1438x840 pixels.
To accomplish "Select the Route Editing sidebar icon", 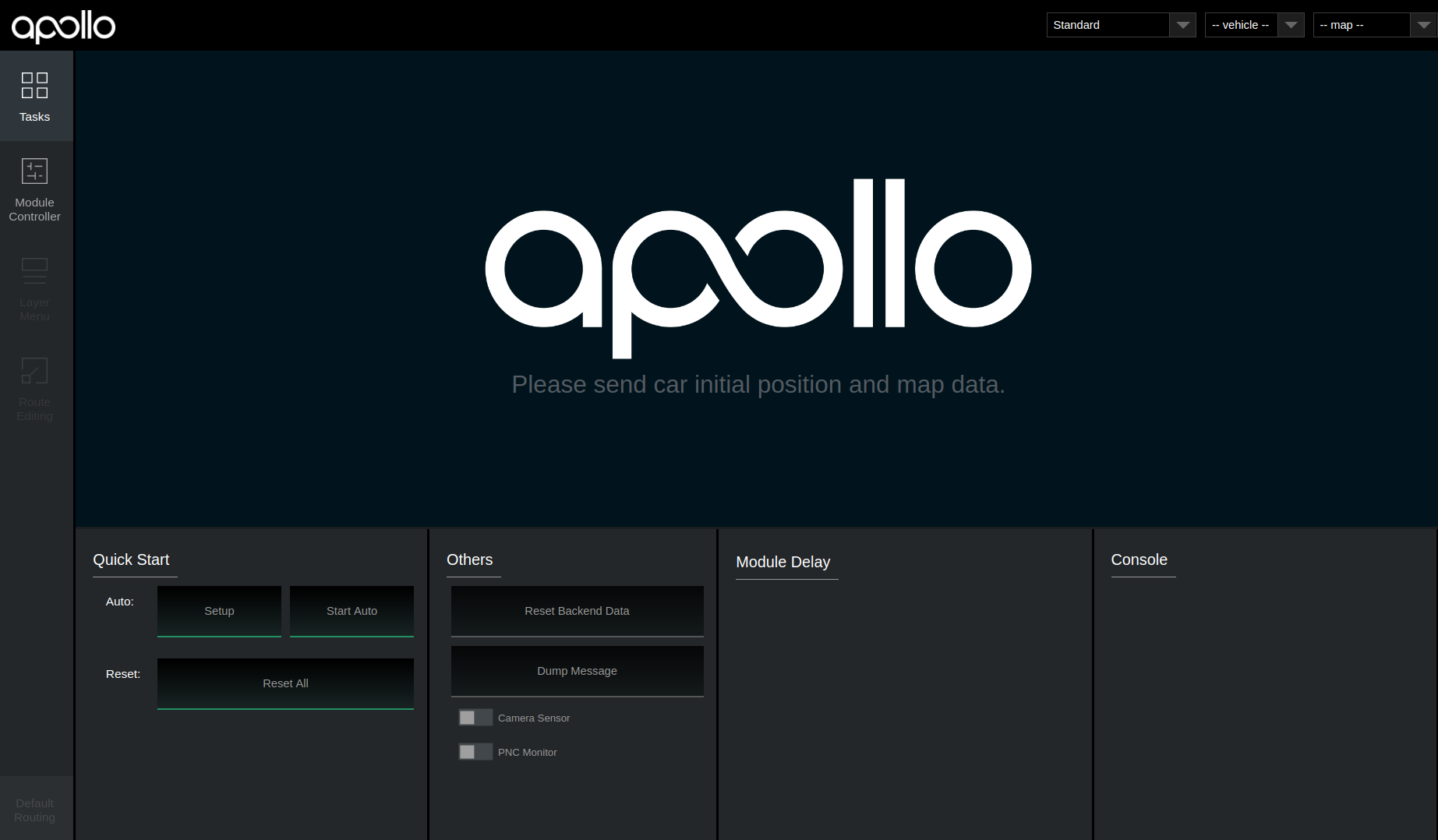I will click(x=34, y=389).
